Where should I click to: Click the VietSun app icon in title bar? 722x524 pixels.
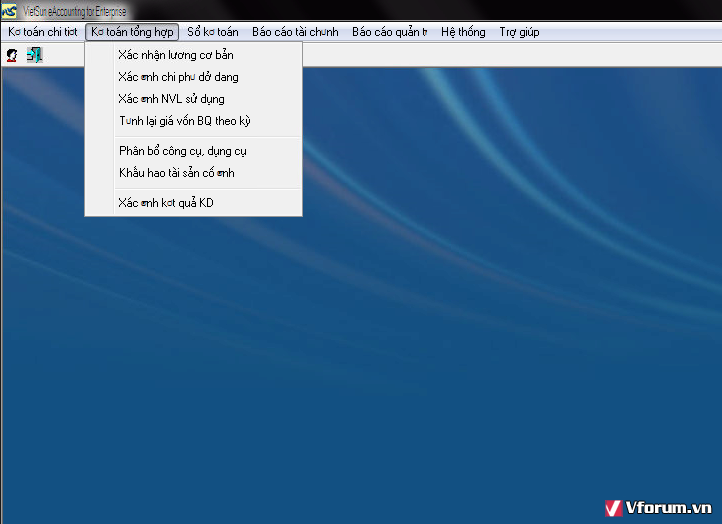pyautogui.click(x=8, y=10)
